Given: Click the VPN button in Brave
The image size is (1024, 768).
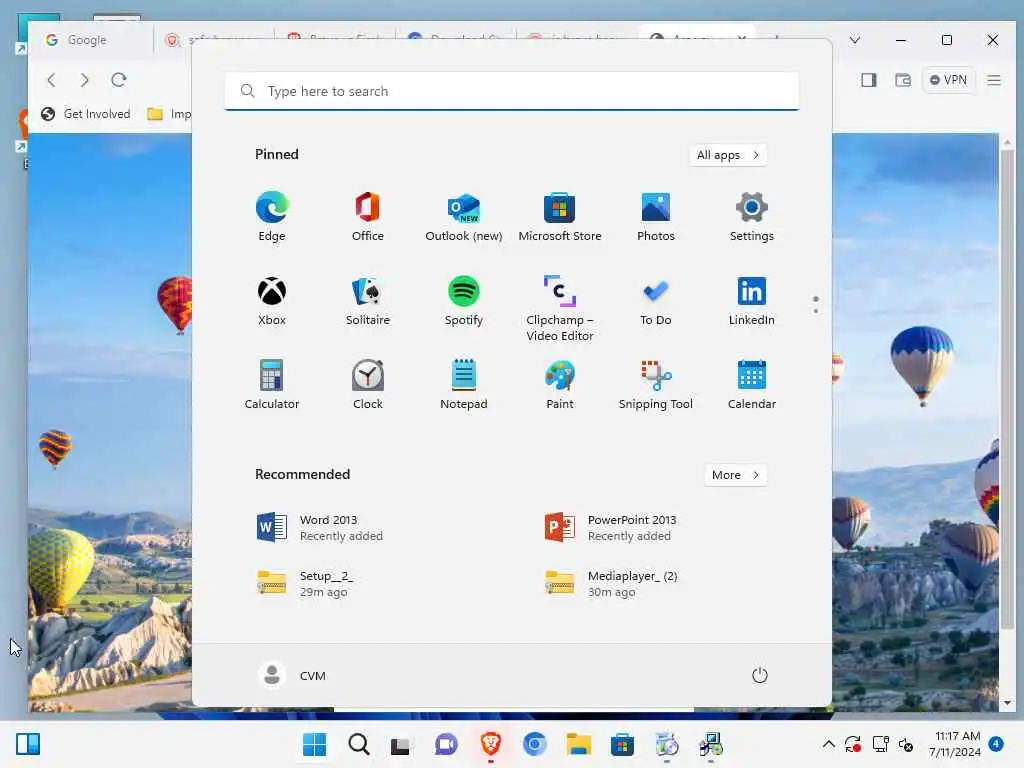Looking at the screenshot, I should tap(948, 80).
